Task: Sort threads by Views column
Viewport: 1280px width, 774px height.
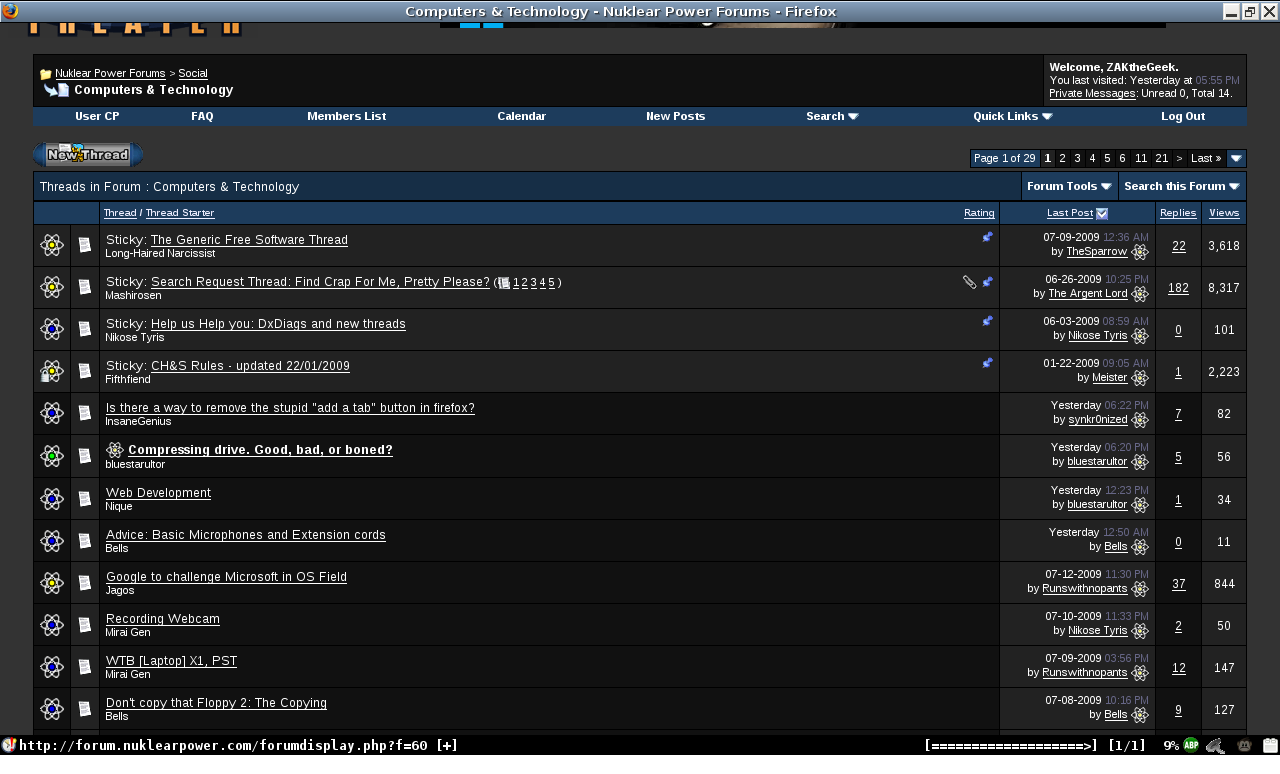Action: coord(1224,213)
